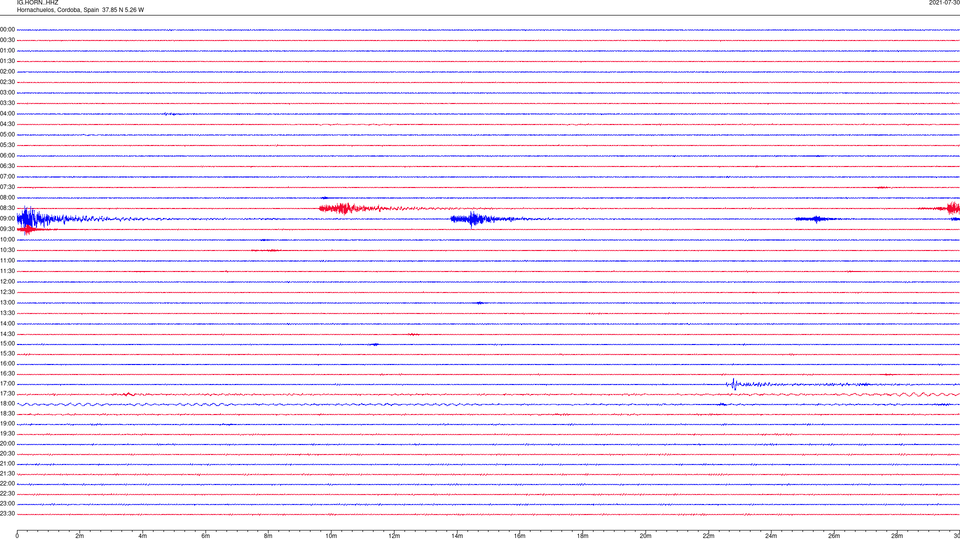Select the 07:30 trace time label

coord(7,187)
